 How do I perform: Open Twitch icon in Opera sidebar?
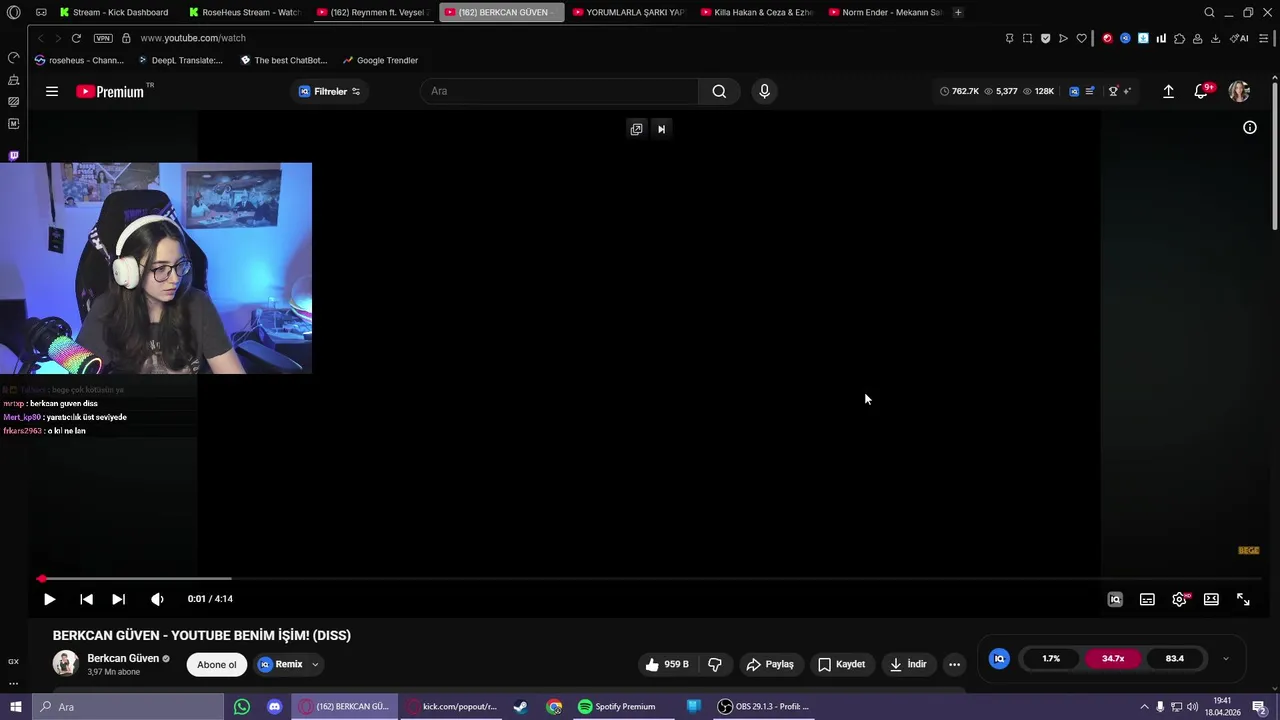[x=13, y=156]
